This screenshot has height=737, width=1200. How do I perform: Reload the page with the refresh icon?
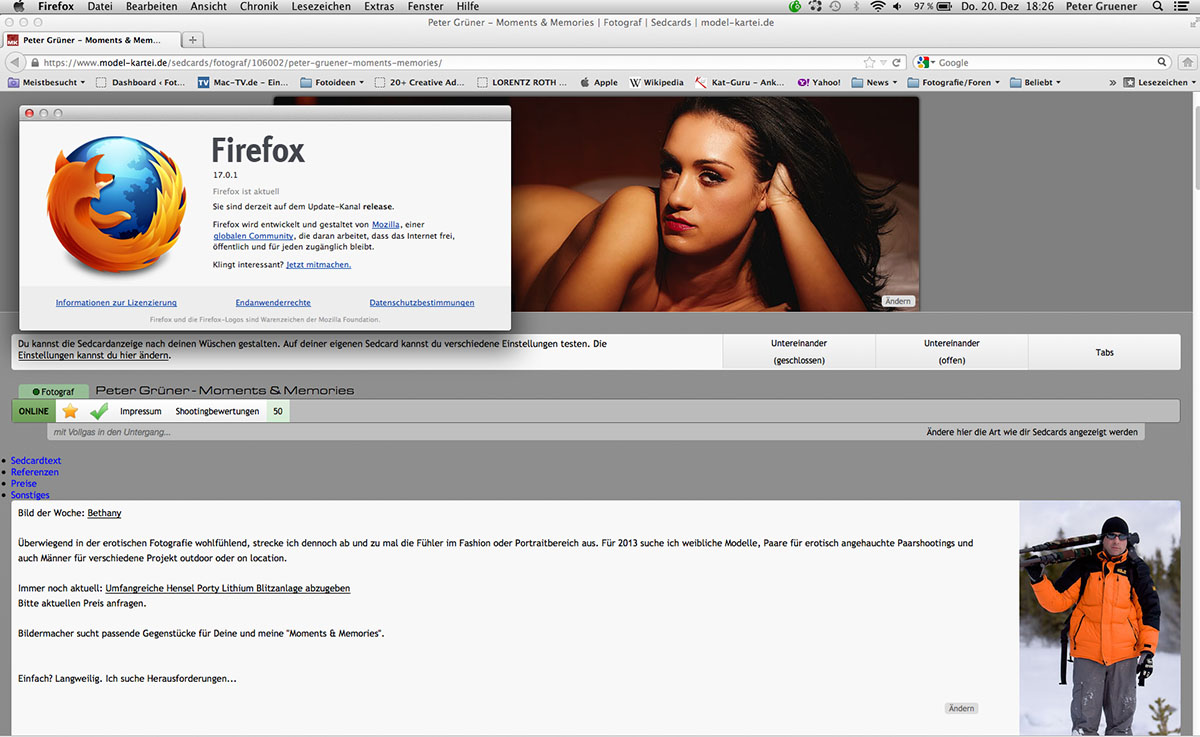pyautogui.click(x=897, y=62)
